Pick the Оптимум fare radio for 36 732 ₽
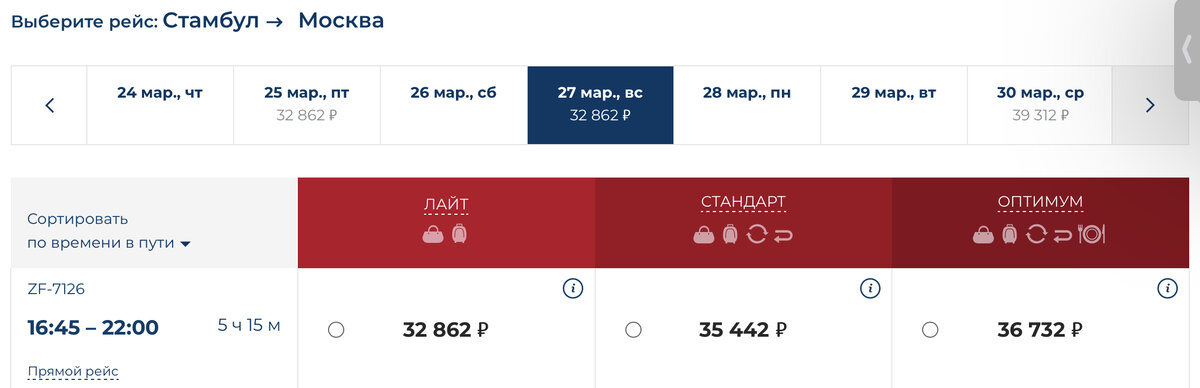Viewport: 1200px width, 388px height. tap(930, 330)
